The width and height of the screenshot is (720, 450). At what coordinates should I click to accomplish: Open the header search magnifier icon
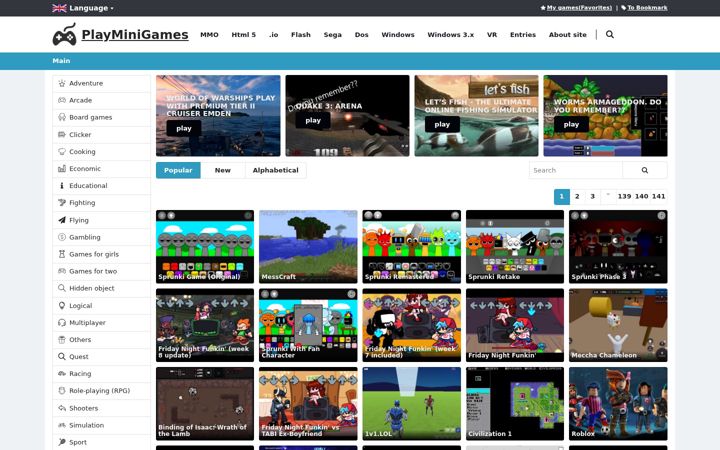point(610,34)
